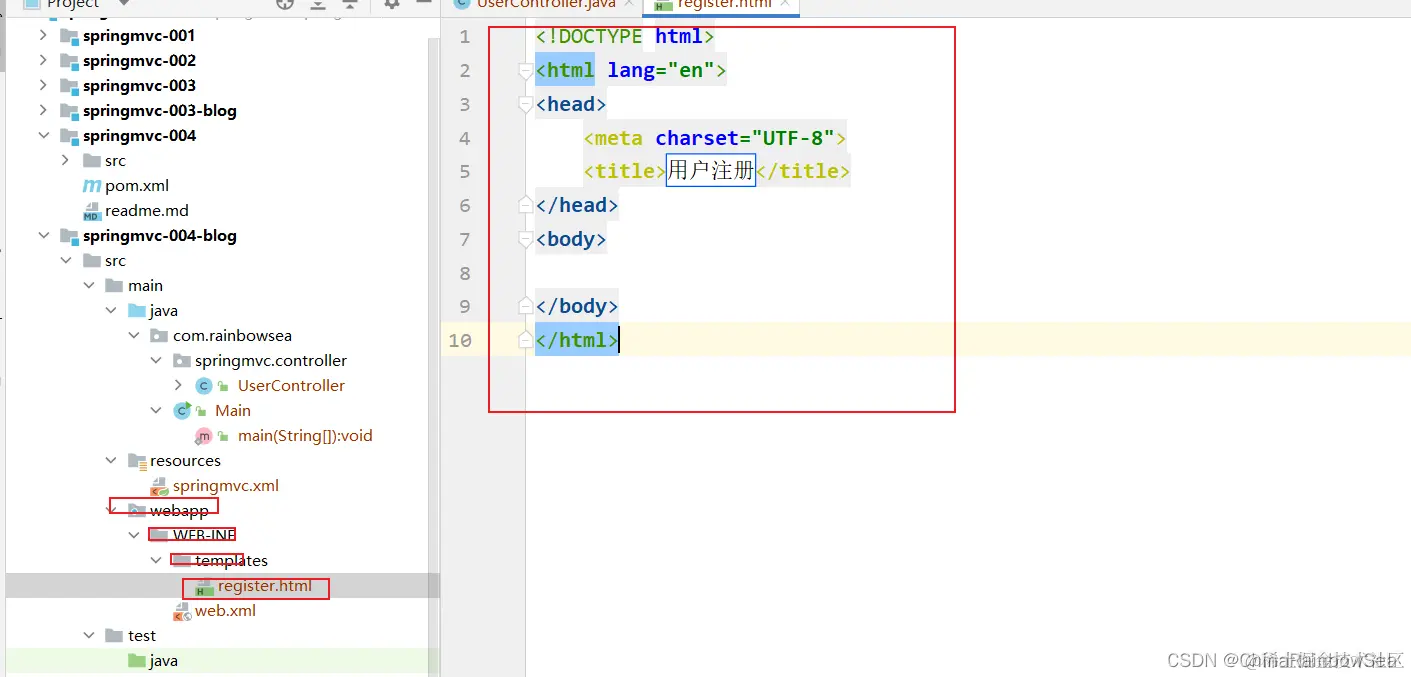Collapse the test folder

pyautogui.click(x=88, y=635)
